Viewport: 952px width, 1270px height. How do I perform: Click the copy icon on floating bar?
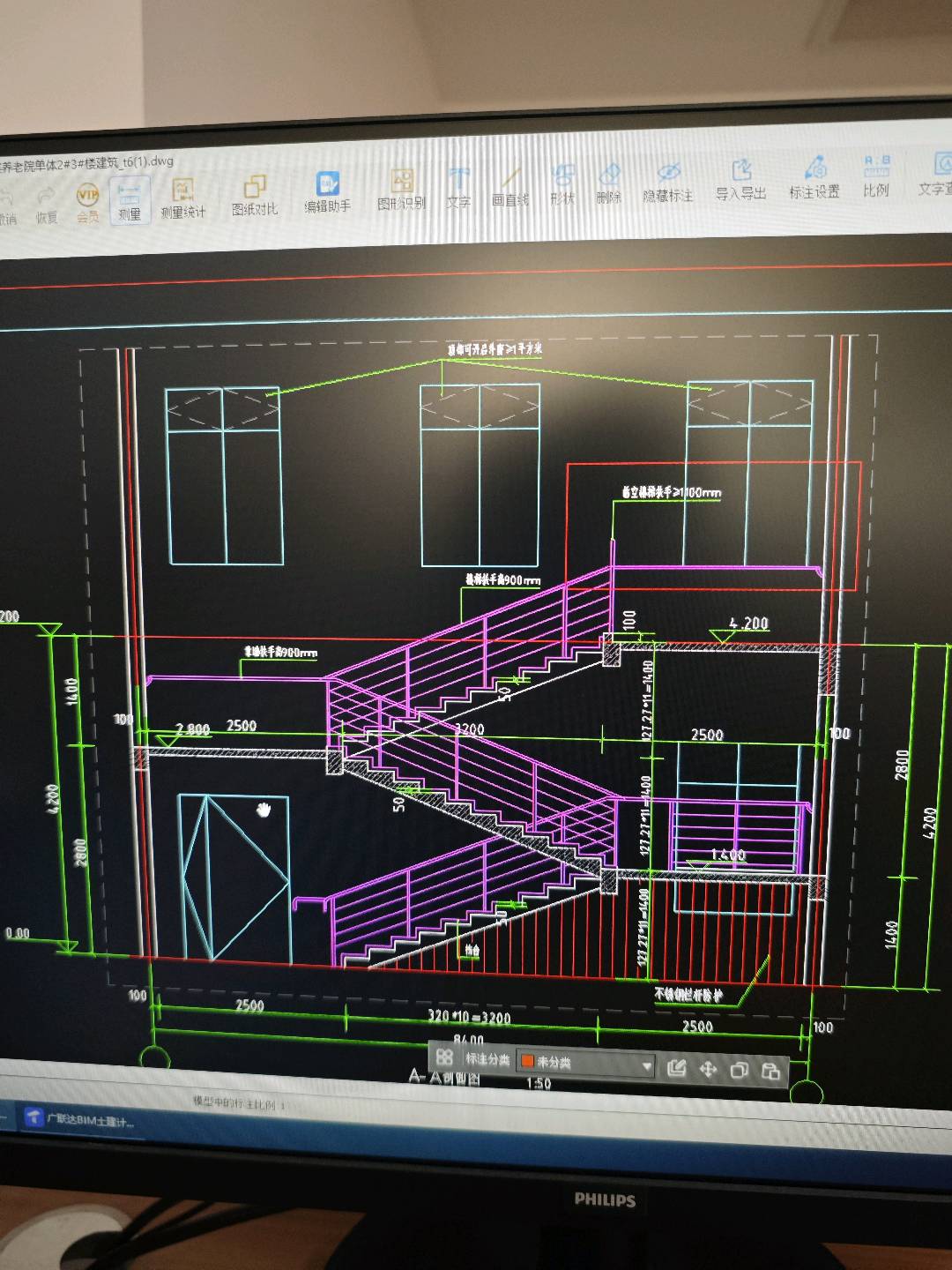(740, 1070)
